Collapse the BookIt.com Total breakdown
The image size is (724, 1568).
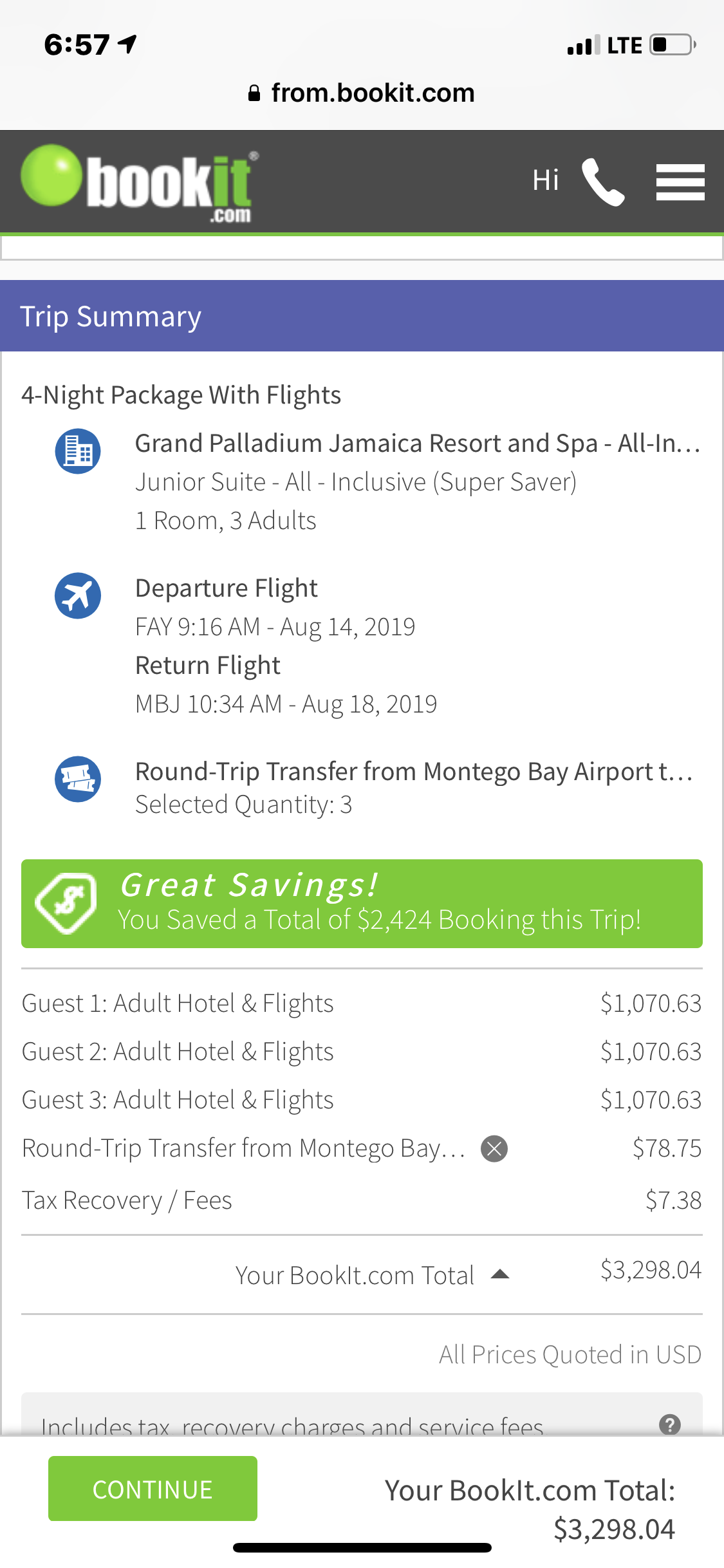[500, 1274]
